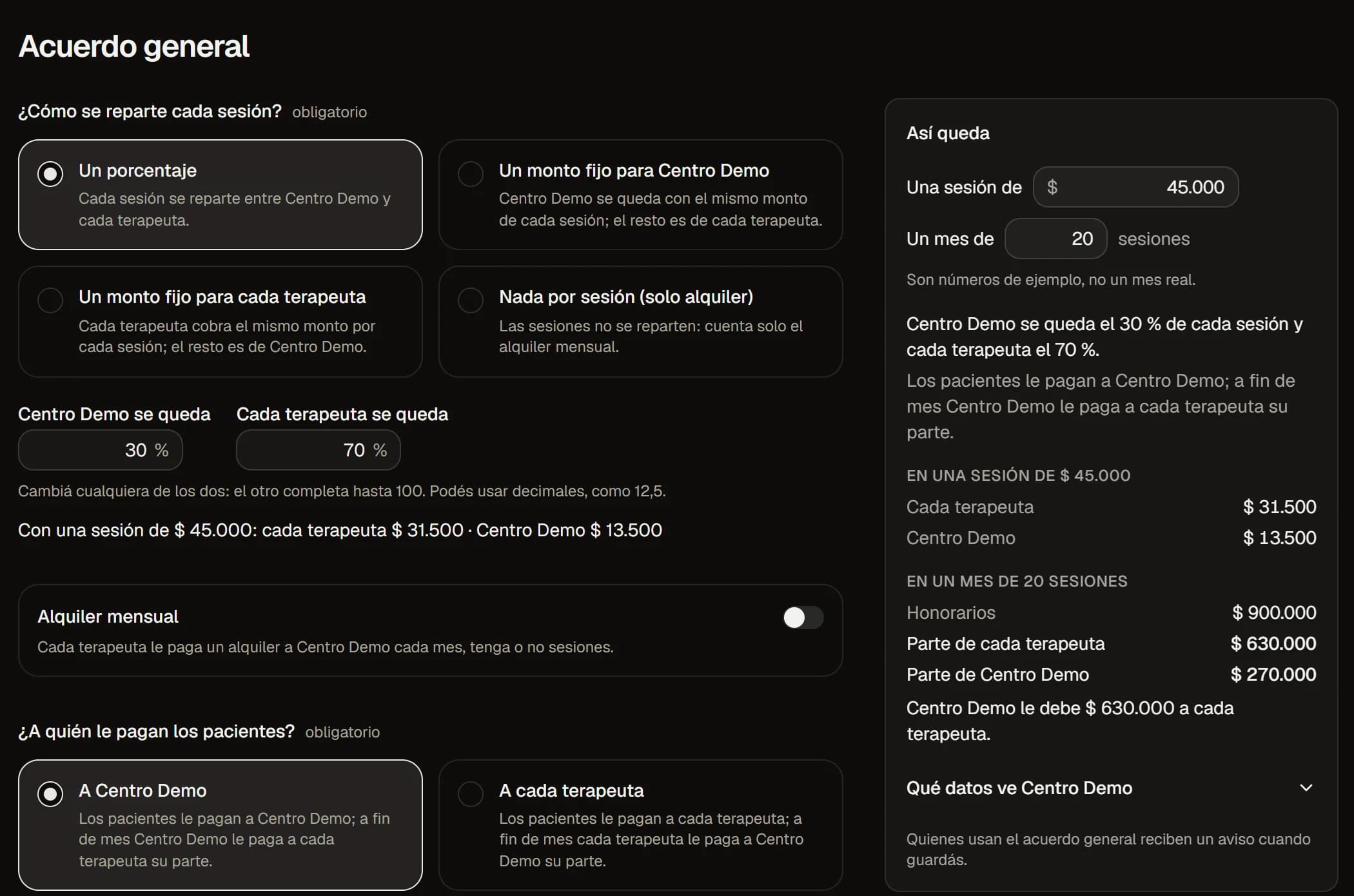The width and height of the screenshot is (1354, 896).
Task: Click "Quienes usan el acuerdo general" notice text
Action: (x=1108, y=849)
